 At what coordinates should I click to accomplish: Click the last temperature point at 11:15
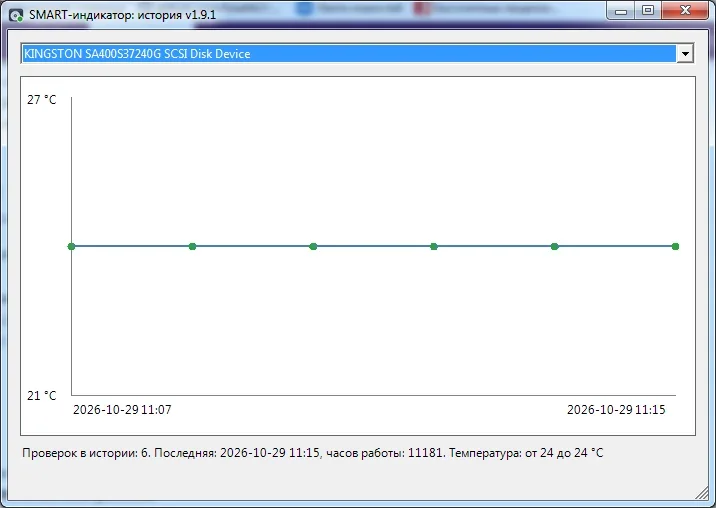click(675, 247)
